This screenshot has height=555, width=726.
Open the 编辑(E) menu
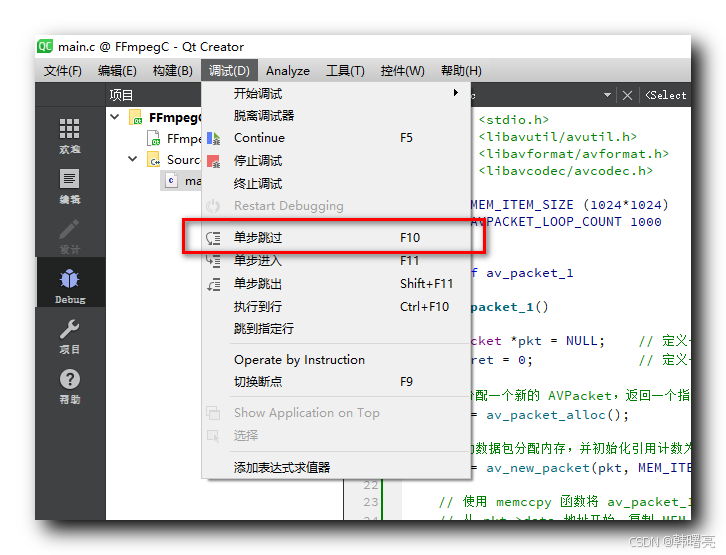coord(117,71)
